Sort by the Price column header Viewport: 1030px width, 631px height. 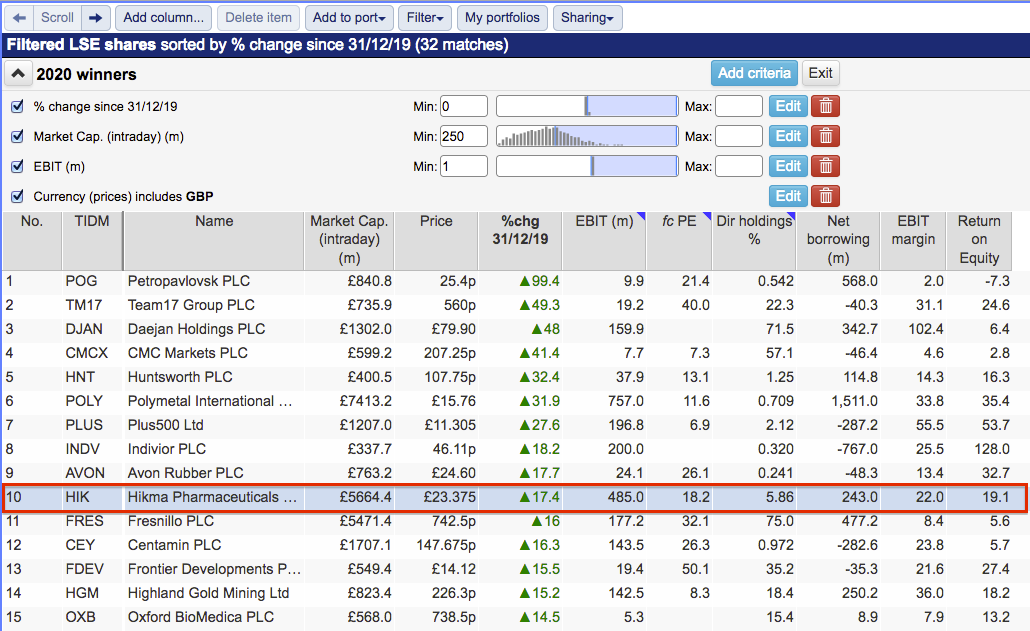point(436,240)
